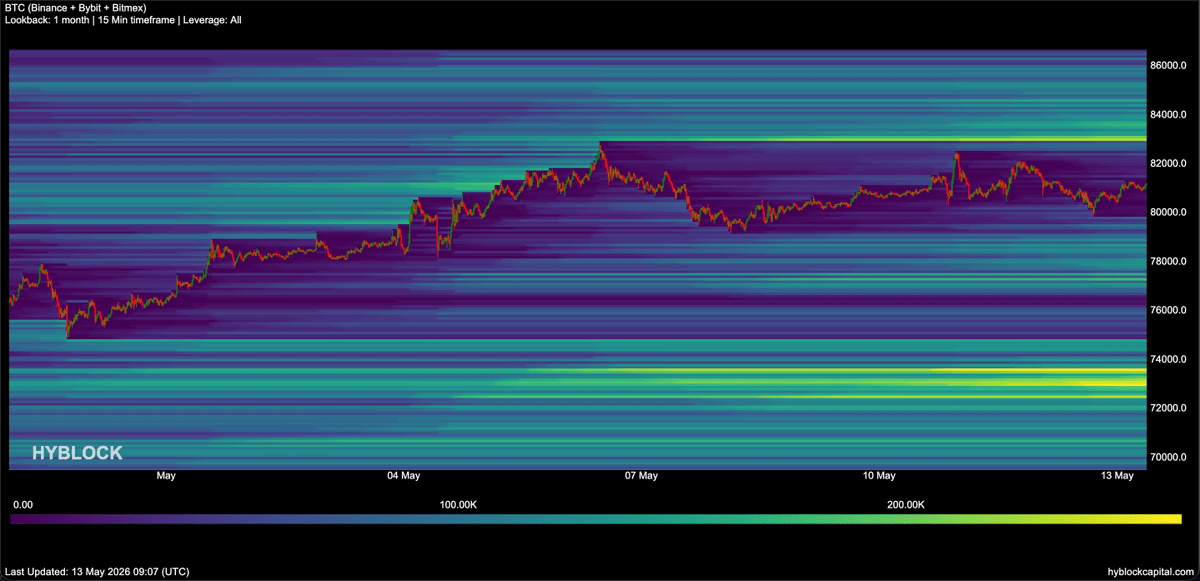1200x581 pixels.
Task: Select the 04 May date marker
Action: pos(403,476)
